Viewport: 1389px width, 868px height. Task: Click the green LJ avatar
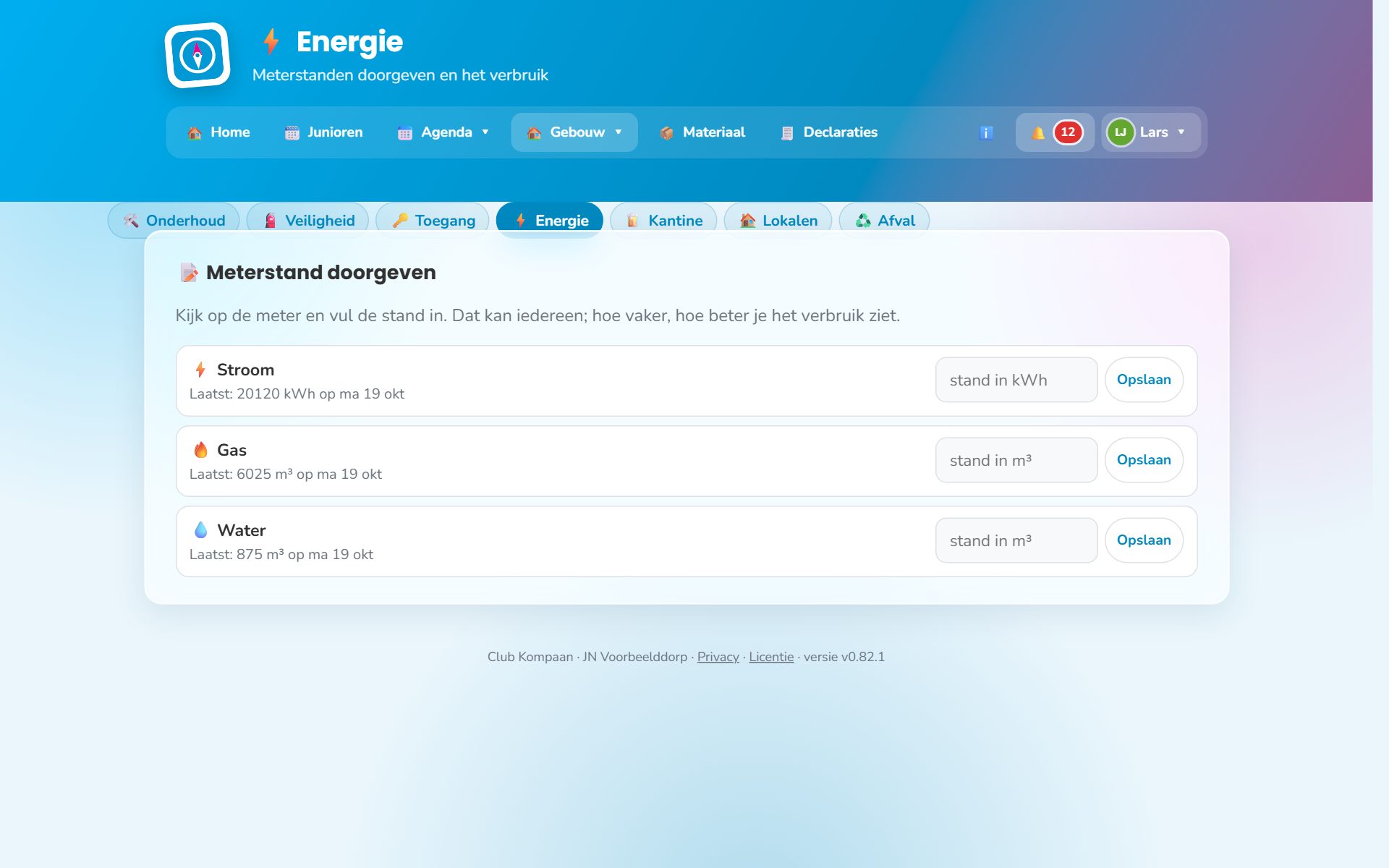click(x=1121, y=132)
